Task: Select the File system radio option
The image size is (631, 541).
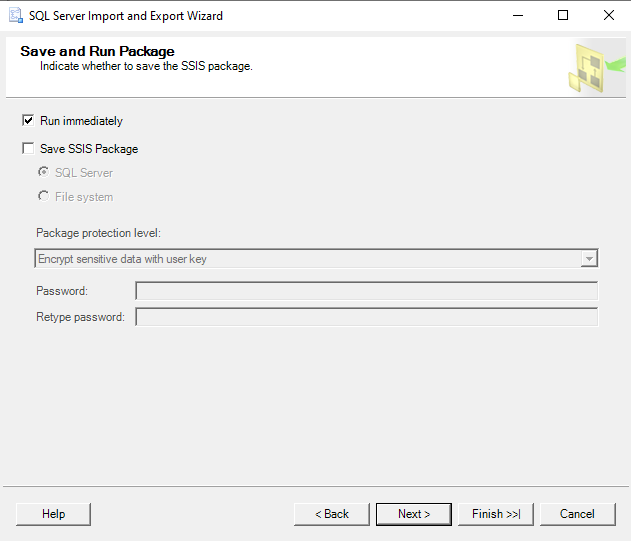Action: click(x=43, y=196)
